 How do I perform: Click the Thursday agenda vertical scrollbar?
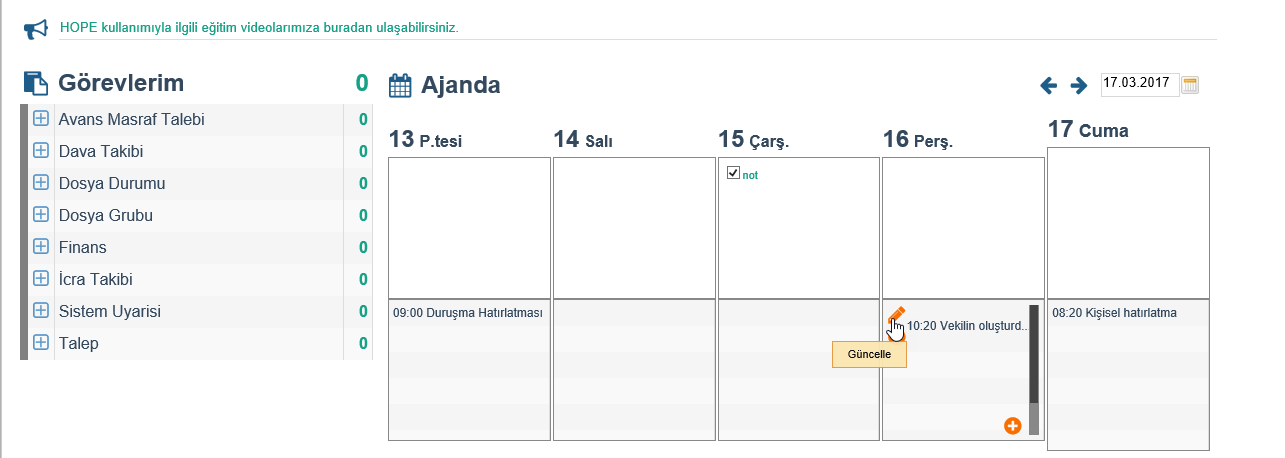click(x=1034, y=370)
